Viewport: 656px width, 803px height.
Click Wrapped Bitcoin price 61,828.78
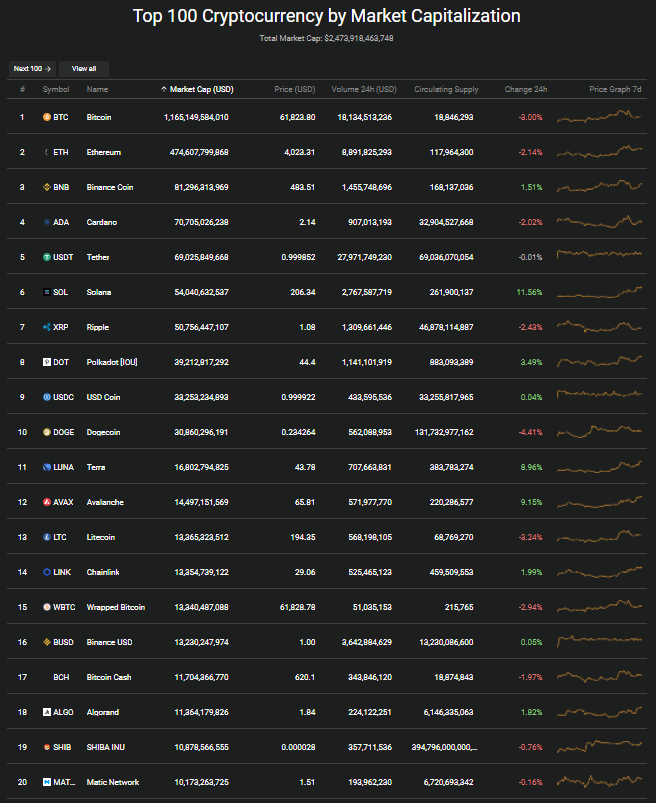point(298,607)
